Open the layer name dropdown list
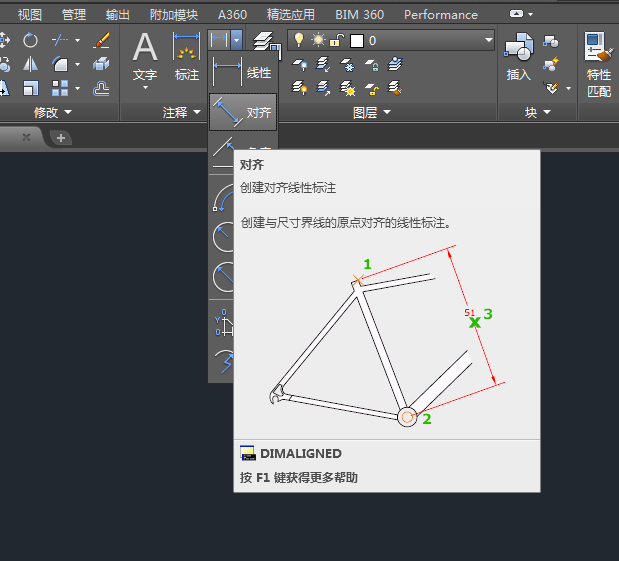The image size is (619, 561). [x=488, y=40]
